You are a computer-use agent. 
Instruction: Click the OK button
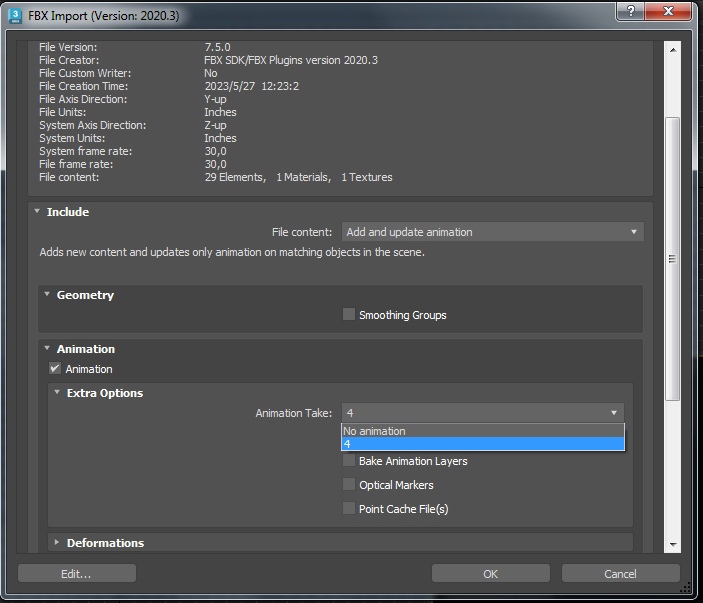tap(490, 573)
